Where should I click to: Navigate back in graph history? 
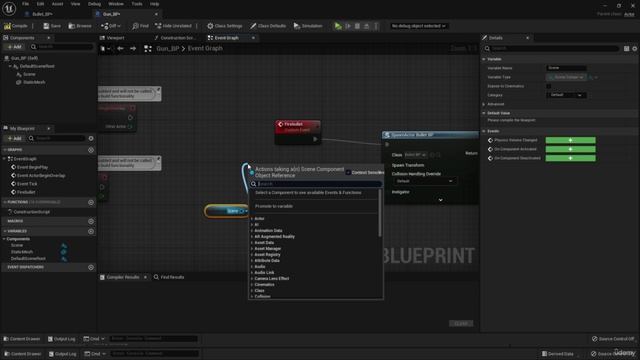tap(120, 49)
